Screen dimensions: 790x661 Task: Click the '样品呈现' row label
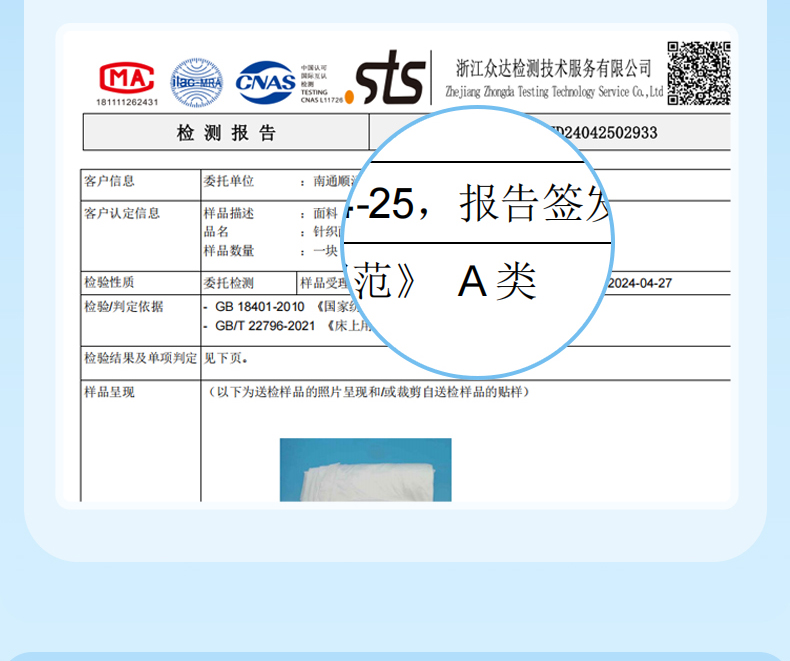tap(110, 392)
